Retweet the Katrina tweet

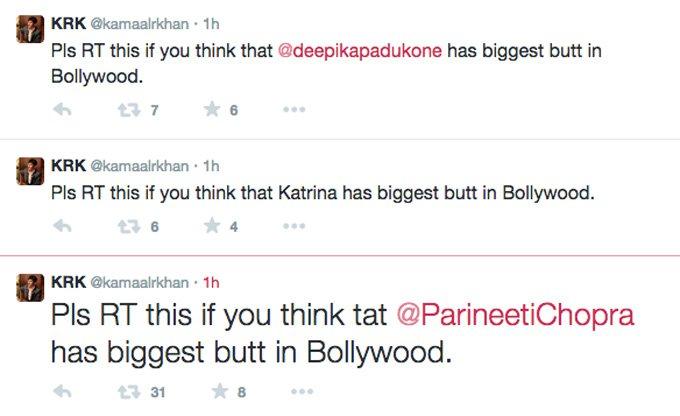[x=129, y=226]
